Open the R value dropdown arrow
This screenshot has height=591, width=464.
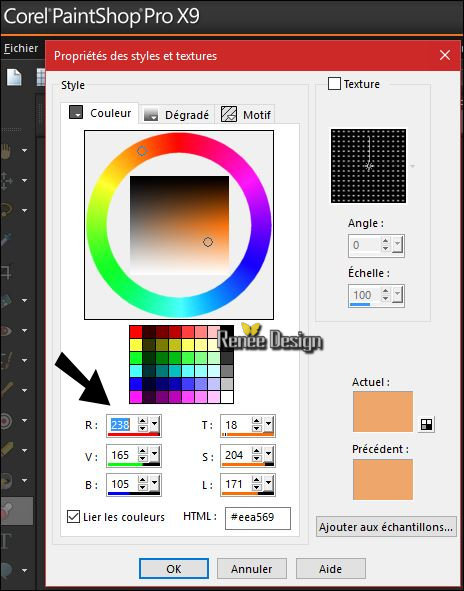click(154, 425)
